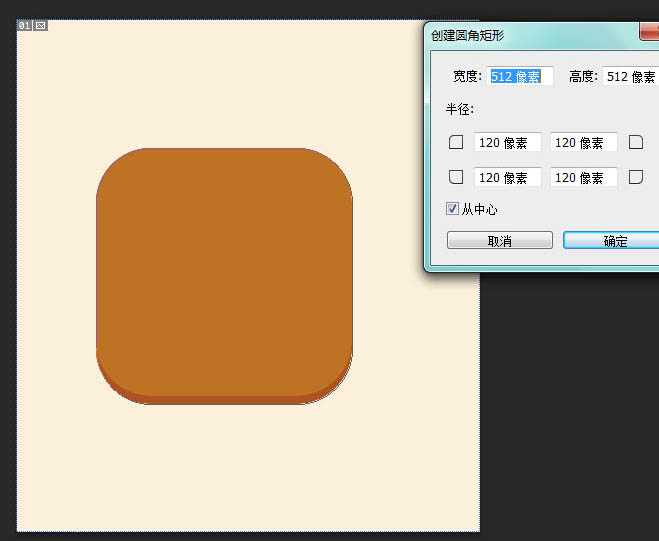Click the top-left corner radius icon
The image size is (659, 541).
point(456,143)
